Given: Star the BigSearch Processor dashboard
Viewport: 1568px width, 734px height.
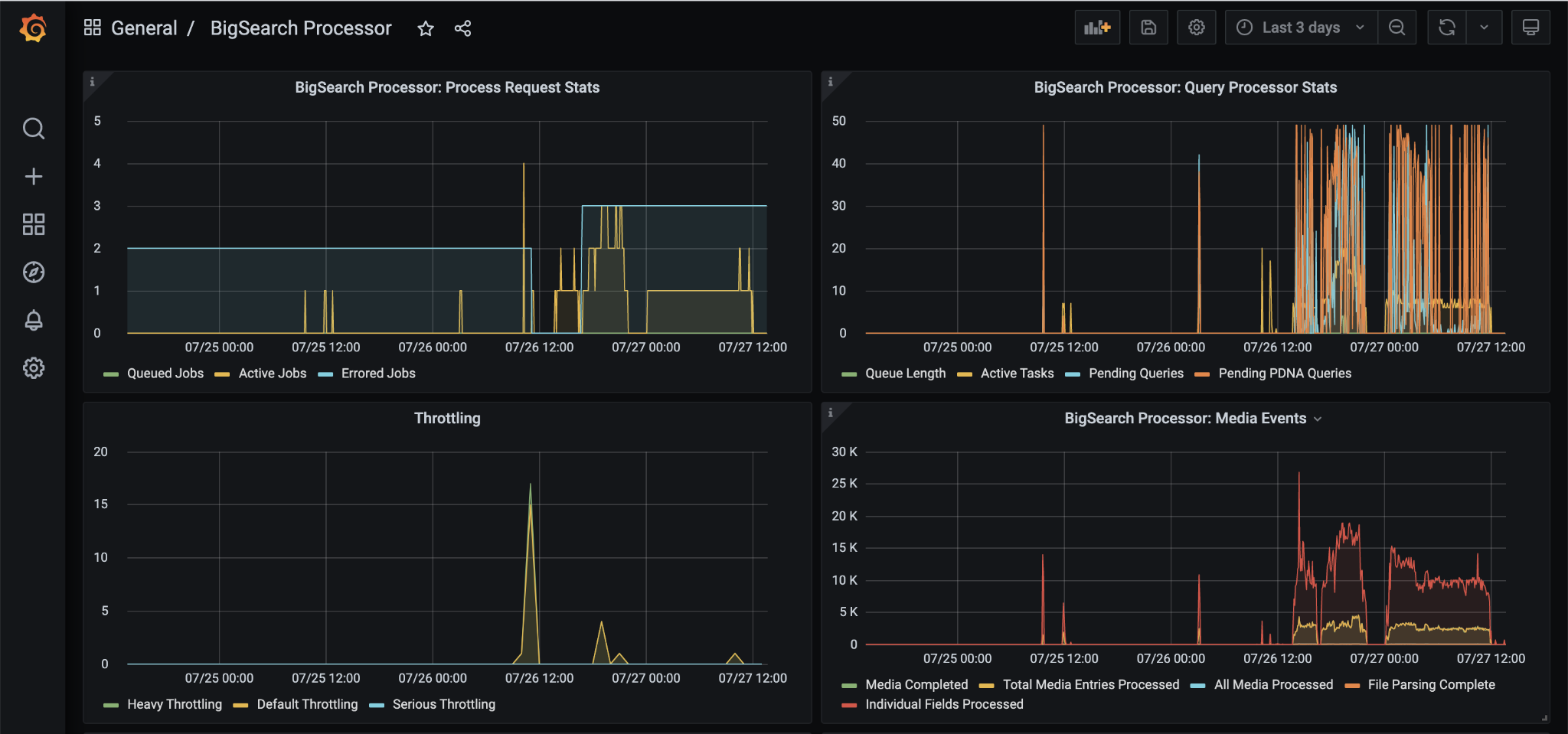Looking at the screenshot, I should coord(426,28).
